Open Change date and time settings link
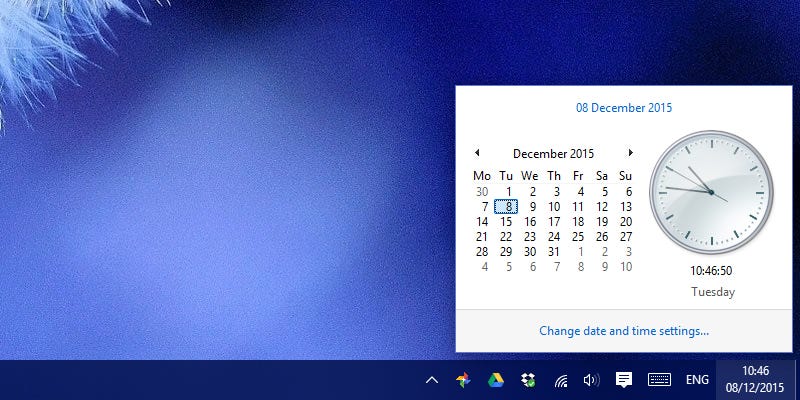Screen dimensions: 800x400 [x=624, y=331]
